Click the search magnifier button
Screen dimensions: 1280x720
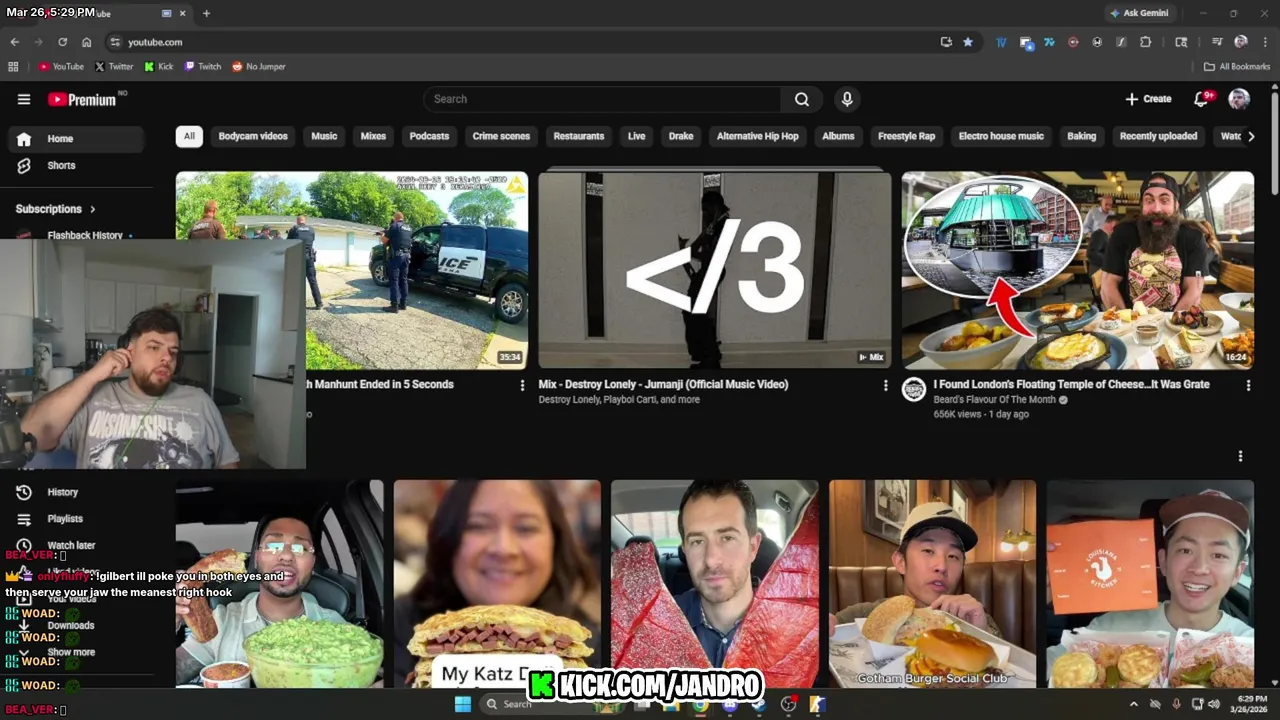[802, 99]
